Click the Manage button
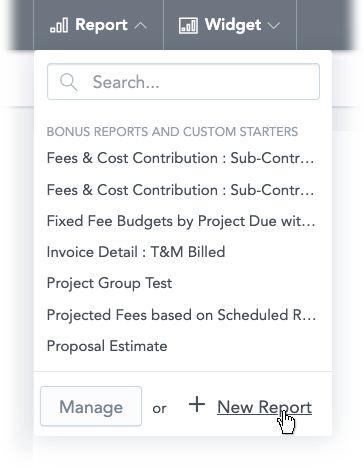This screenshot has height=468, width=364. tap(91, 406)
